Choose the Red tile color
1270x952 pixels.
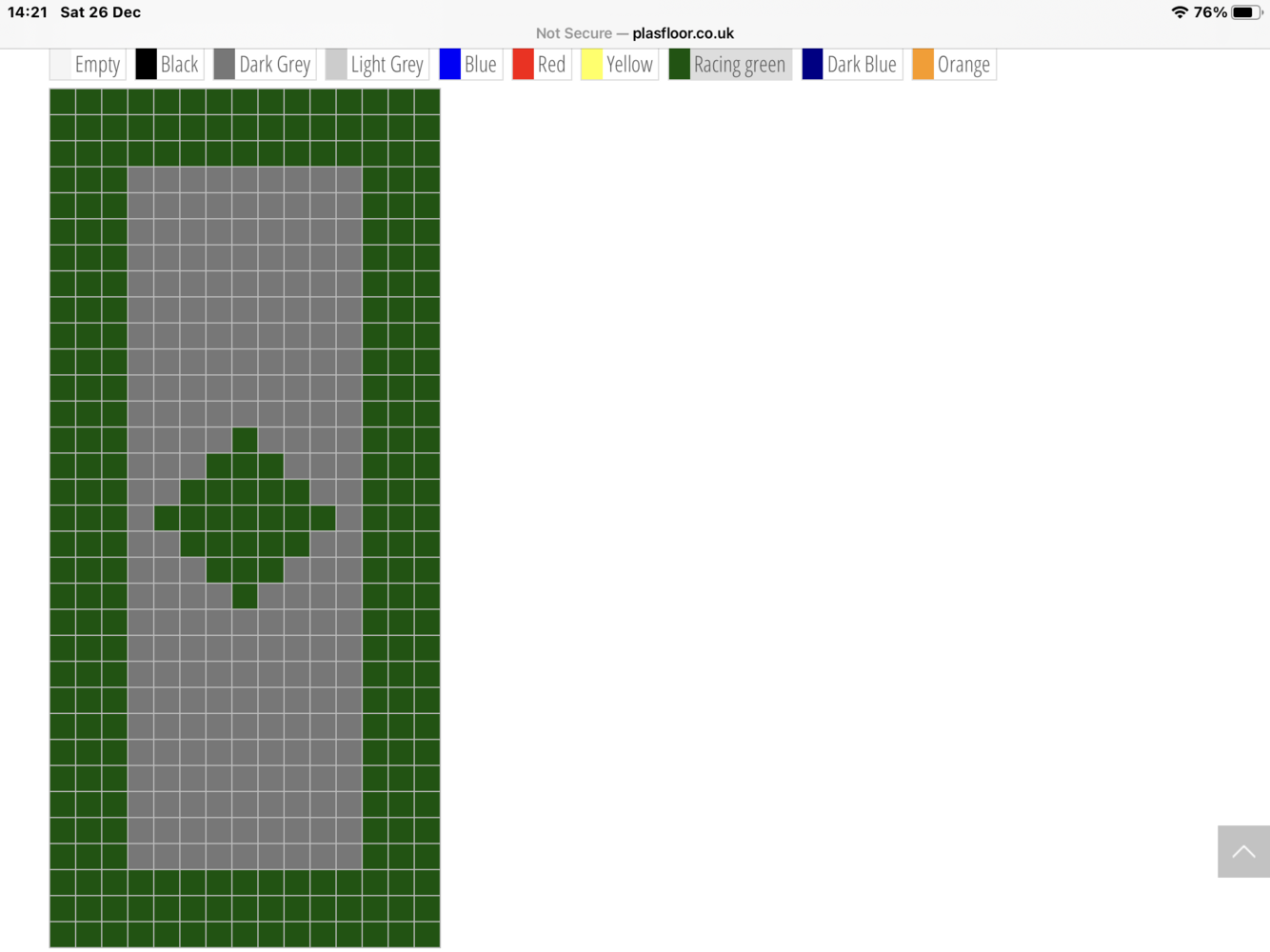[542, 64]
